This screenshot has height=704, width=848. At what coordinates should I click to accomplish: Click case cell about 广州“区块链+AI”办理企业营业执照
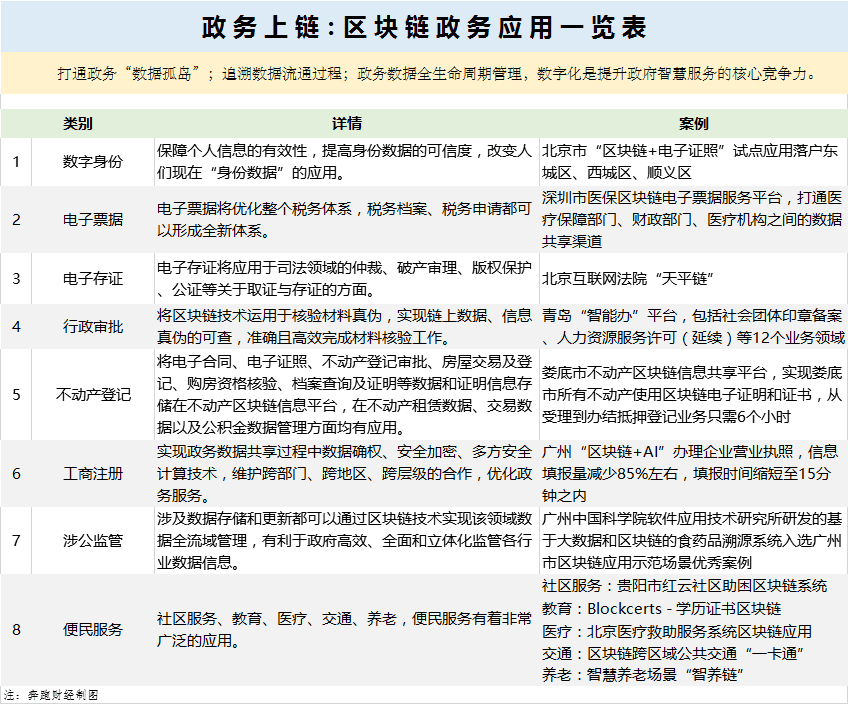693,474
